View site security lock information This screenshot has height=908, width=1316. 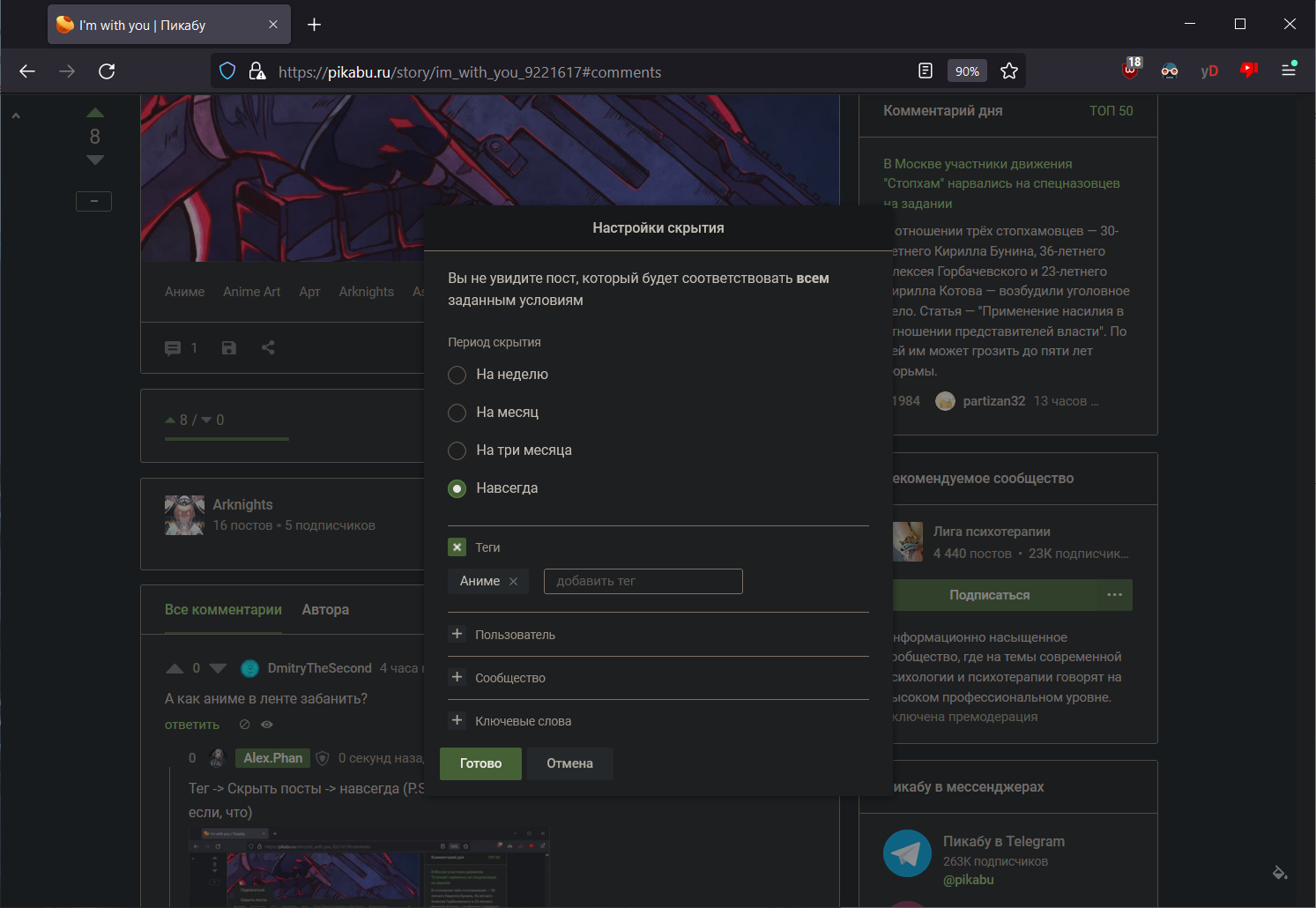click(257, 71)
